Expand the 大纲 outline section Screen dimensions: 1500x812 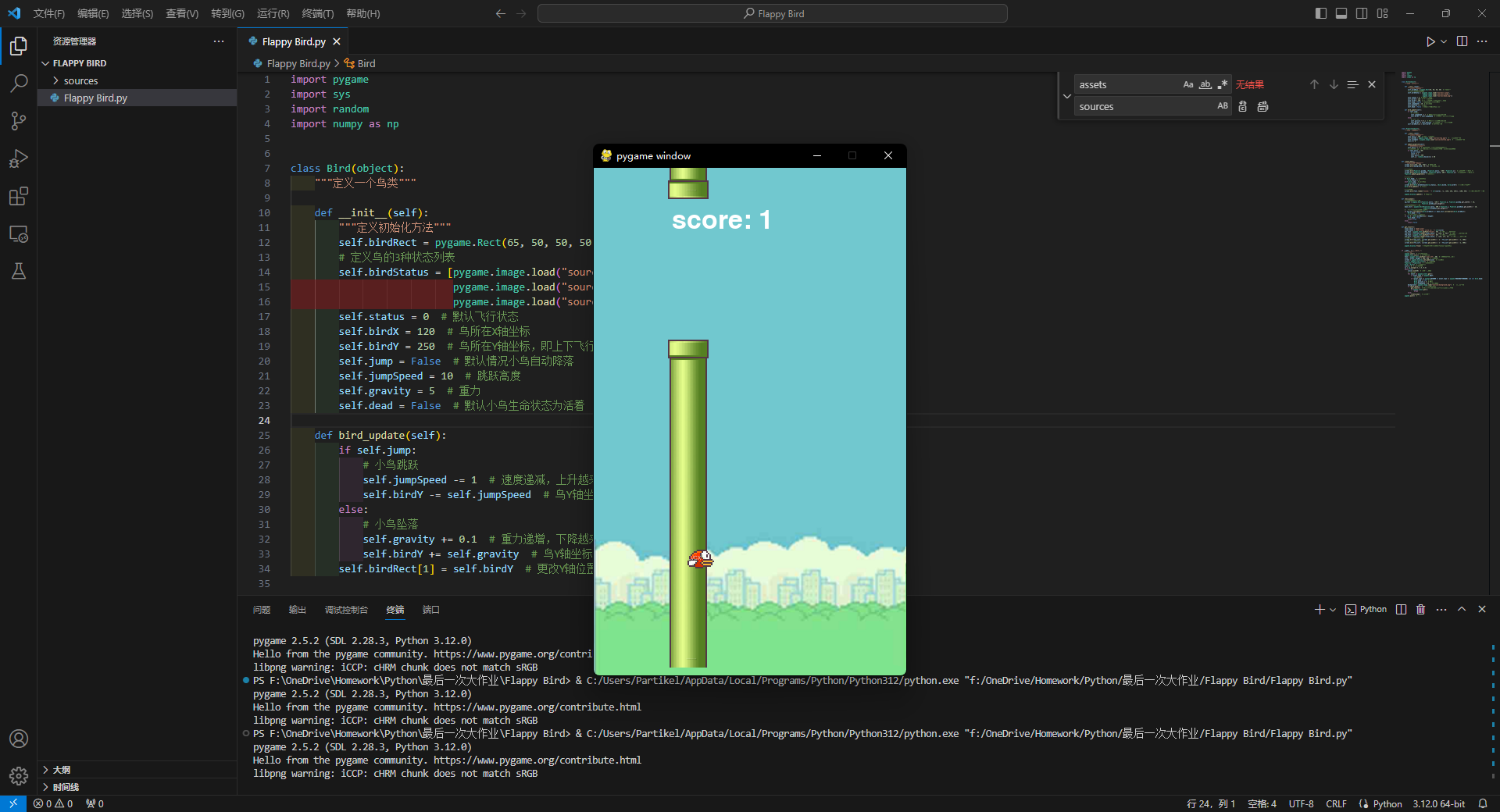tap(61, 770)
